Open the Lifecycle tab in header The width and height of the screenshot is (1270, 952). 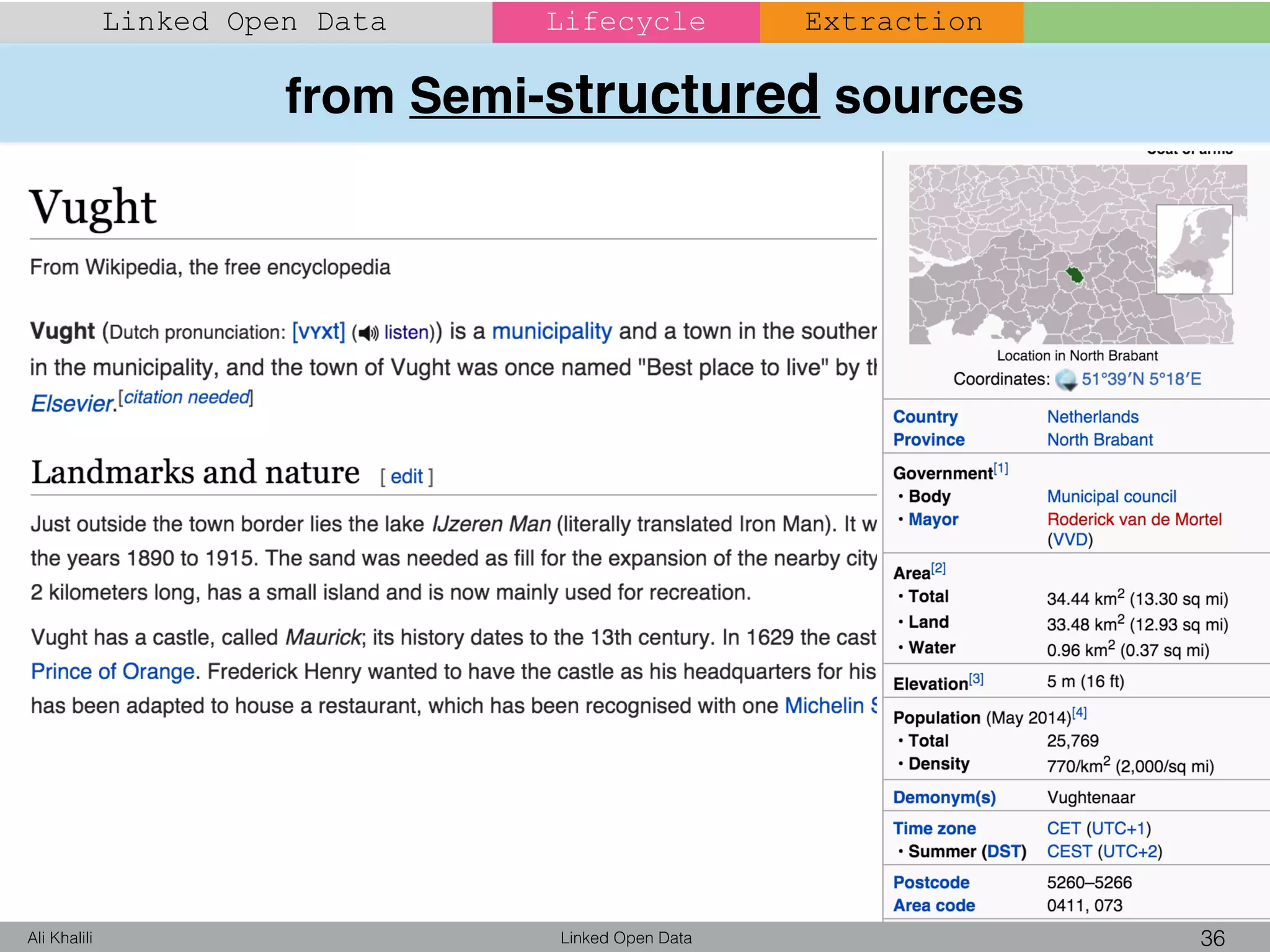tap(626, 22)
